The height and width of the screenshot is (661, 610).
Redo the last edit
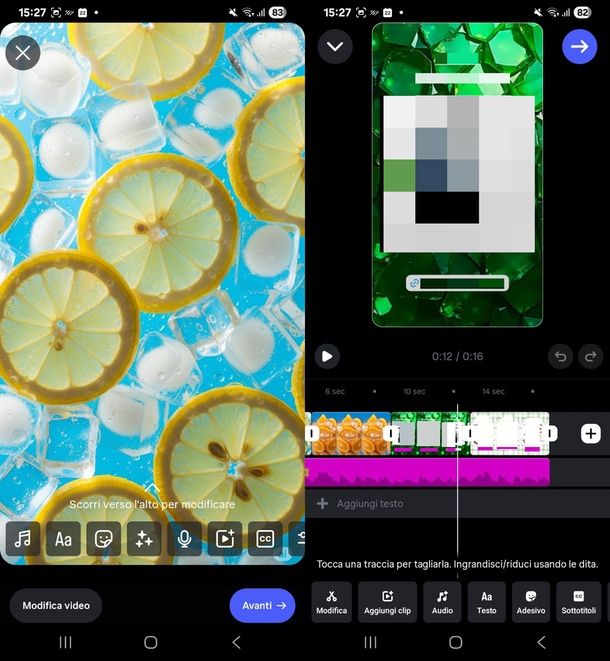click(x=591, y=356)
